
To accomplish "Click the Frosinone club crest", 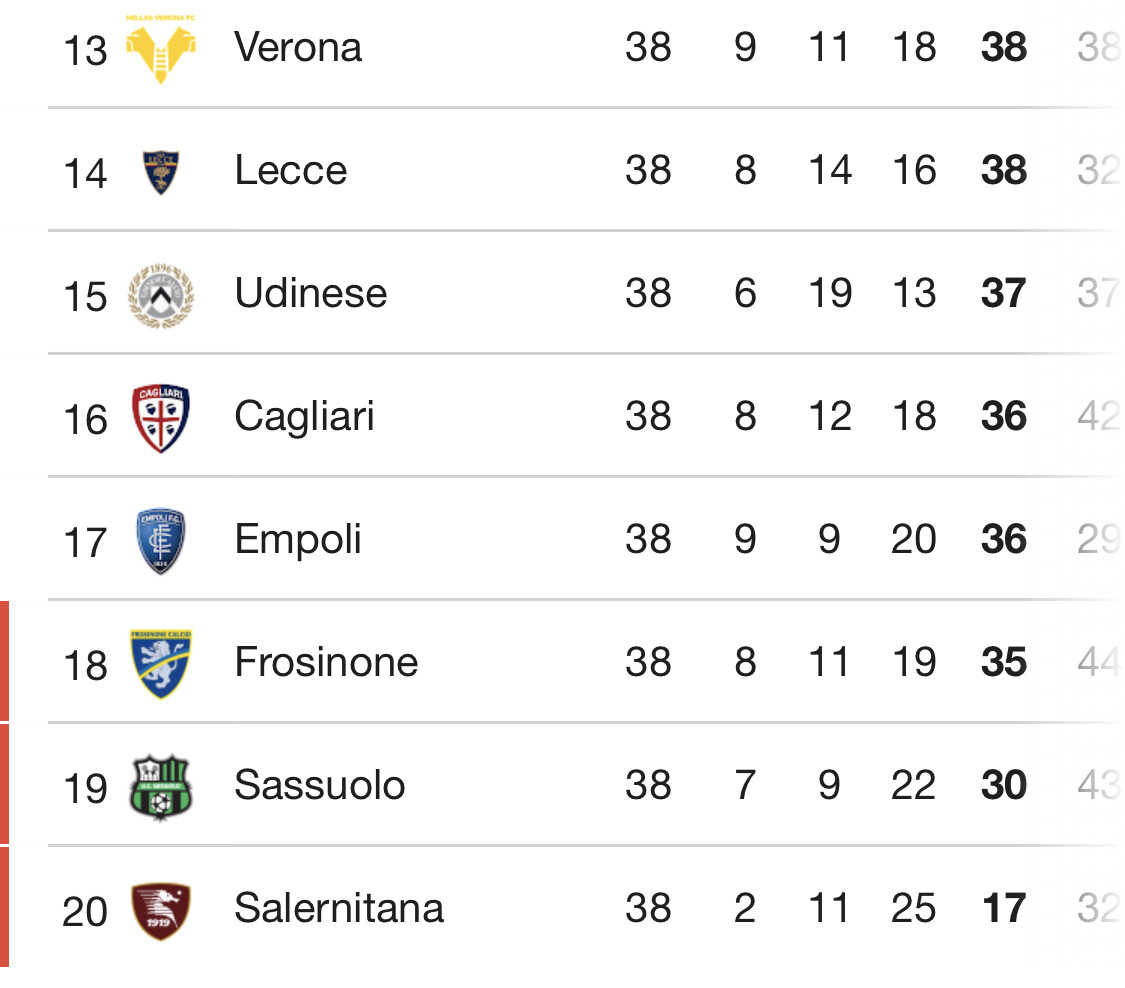I will 161,664.
